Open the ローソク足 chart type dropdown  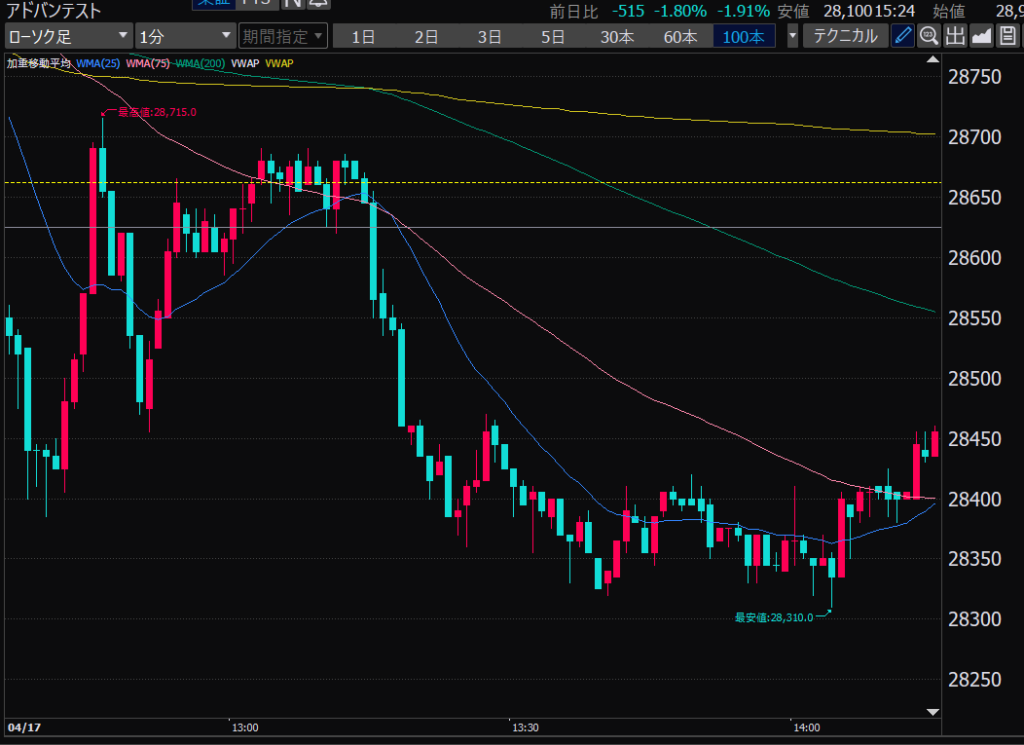click(67, 36)
